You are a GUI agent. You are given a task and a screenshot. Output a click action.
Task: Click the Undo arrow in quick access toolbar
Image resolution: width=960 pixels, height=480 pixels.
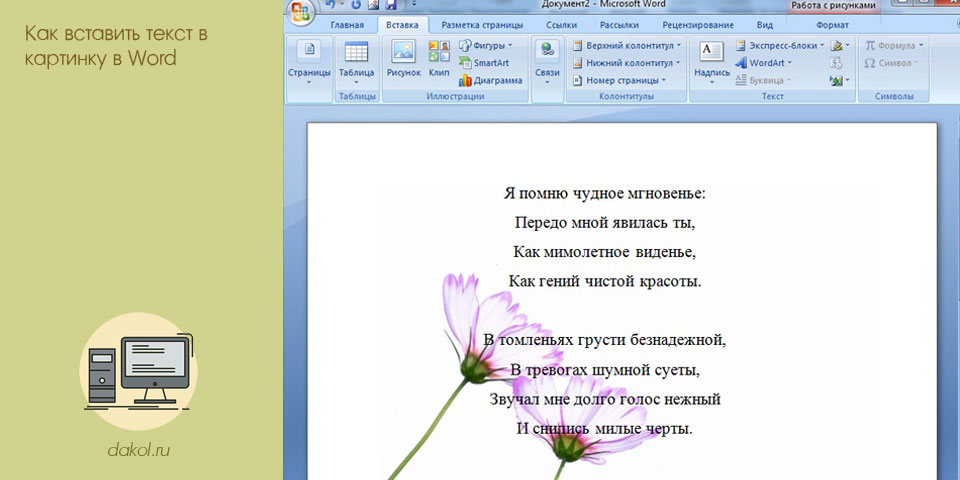(x=331, y=5)
